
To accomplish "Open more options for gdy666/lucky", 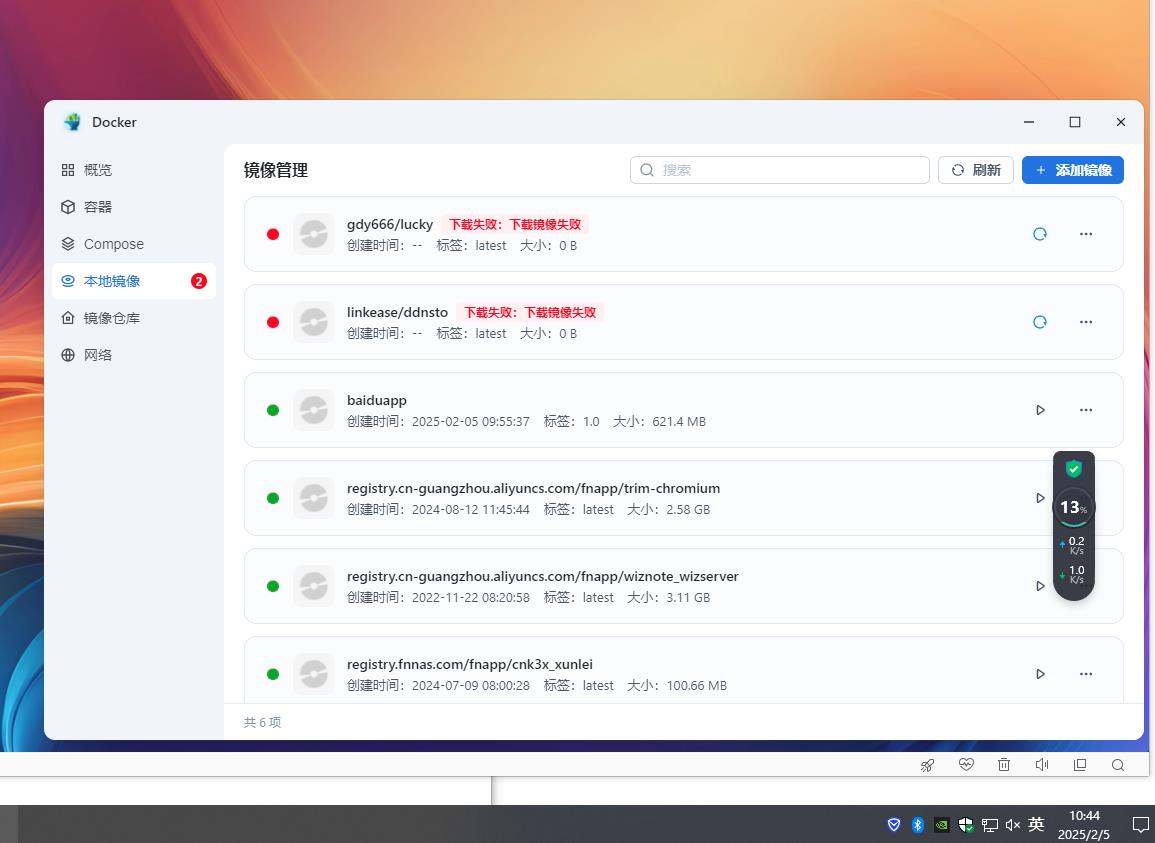I will (1085, 234).
